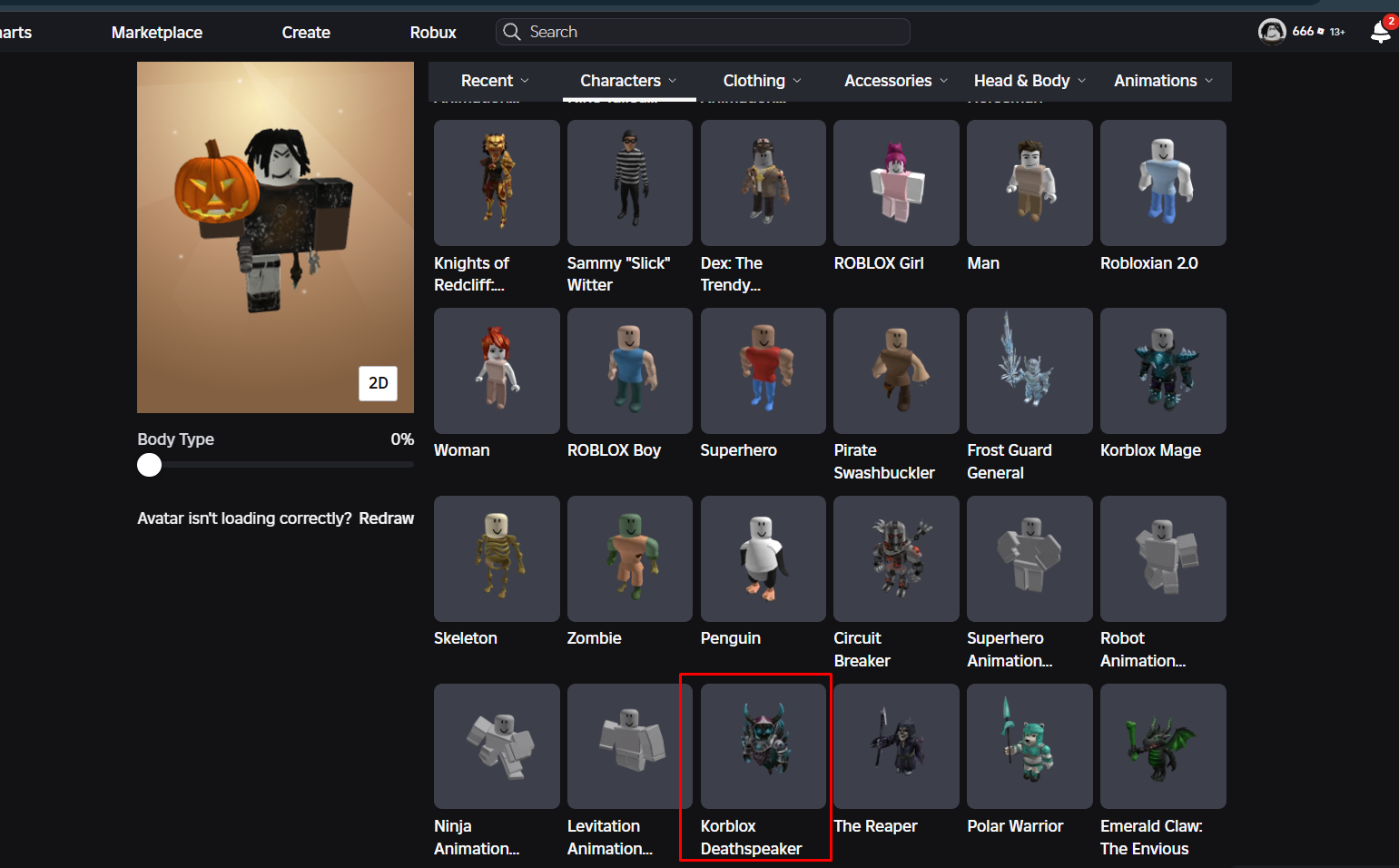Equip the Emerald Claw: The Envious bundle
Screen dimensions: 1399x868
(x=1163, y=746)
